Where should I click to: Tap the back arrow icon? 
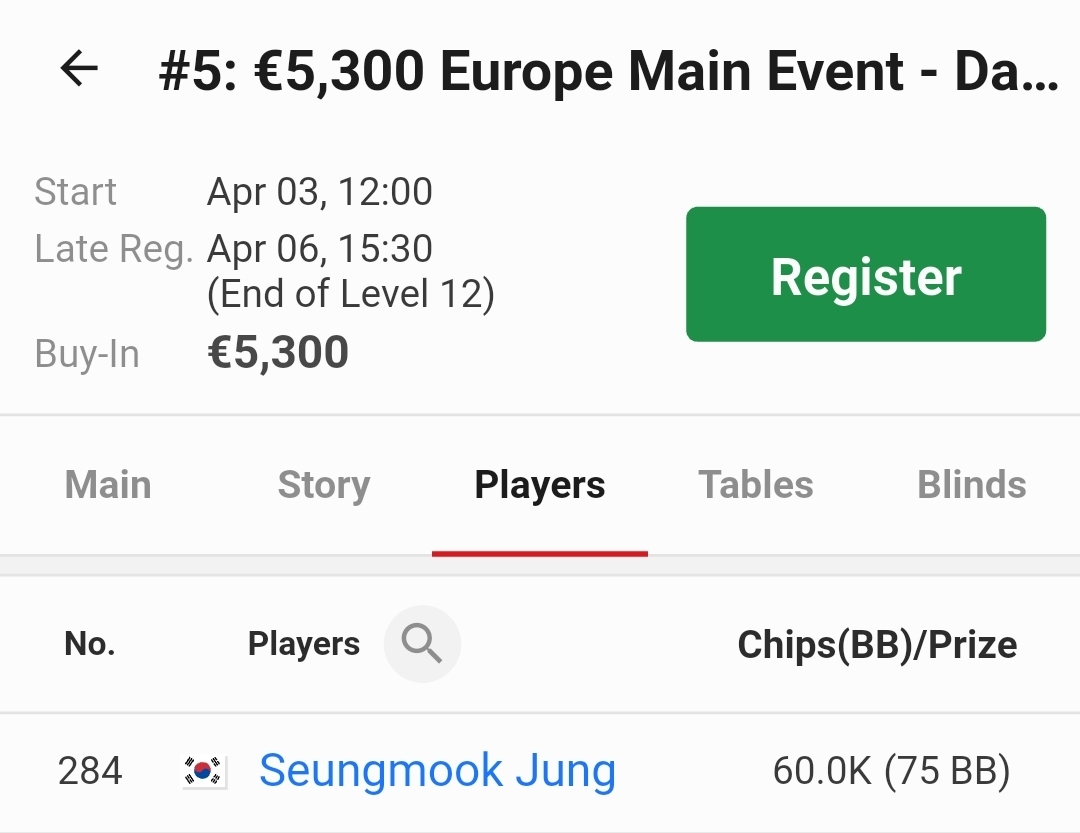click(79, 69)
